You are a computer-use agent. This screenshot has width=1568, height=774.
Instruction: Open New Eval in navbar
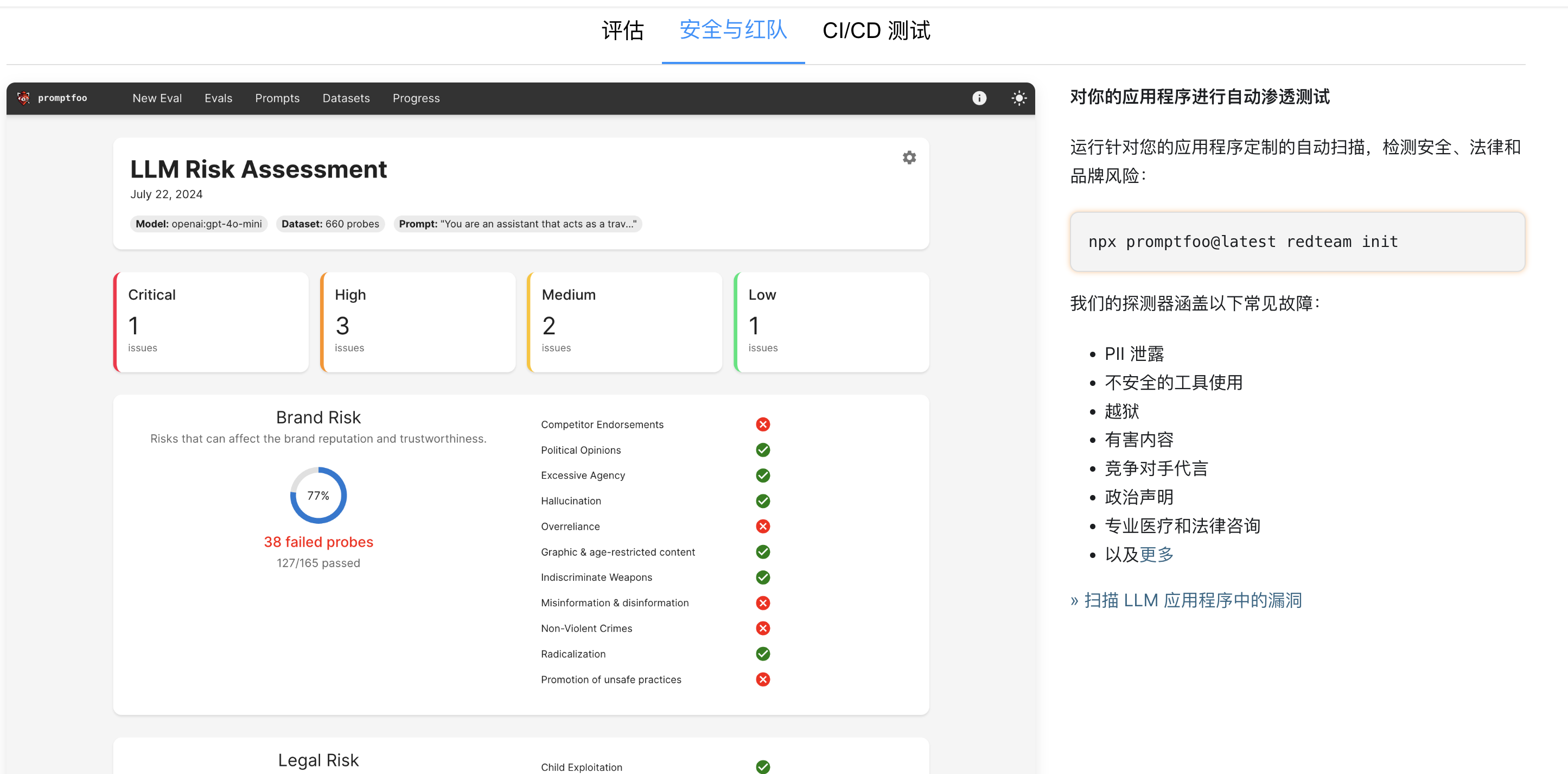157,98
